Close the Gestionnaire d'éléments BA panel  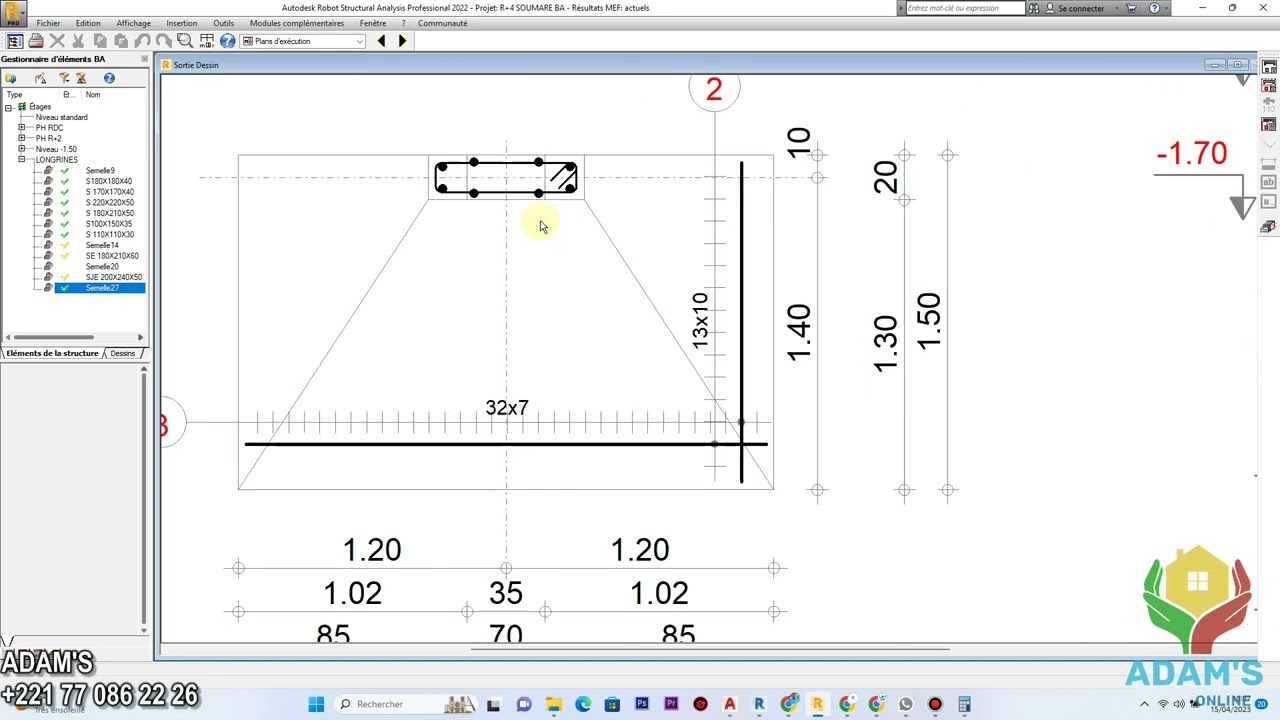(x=144, y=59)
